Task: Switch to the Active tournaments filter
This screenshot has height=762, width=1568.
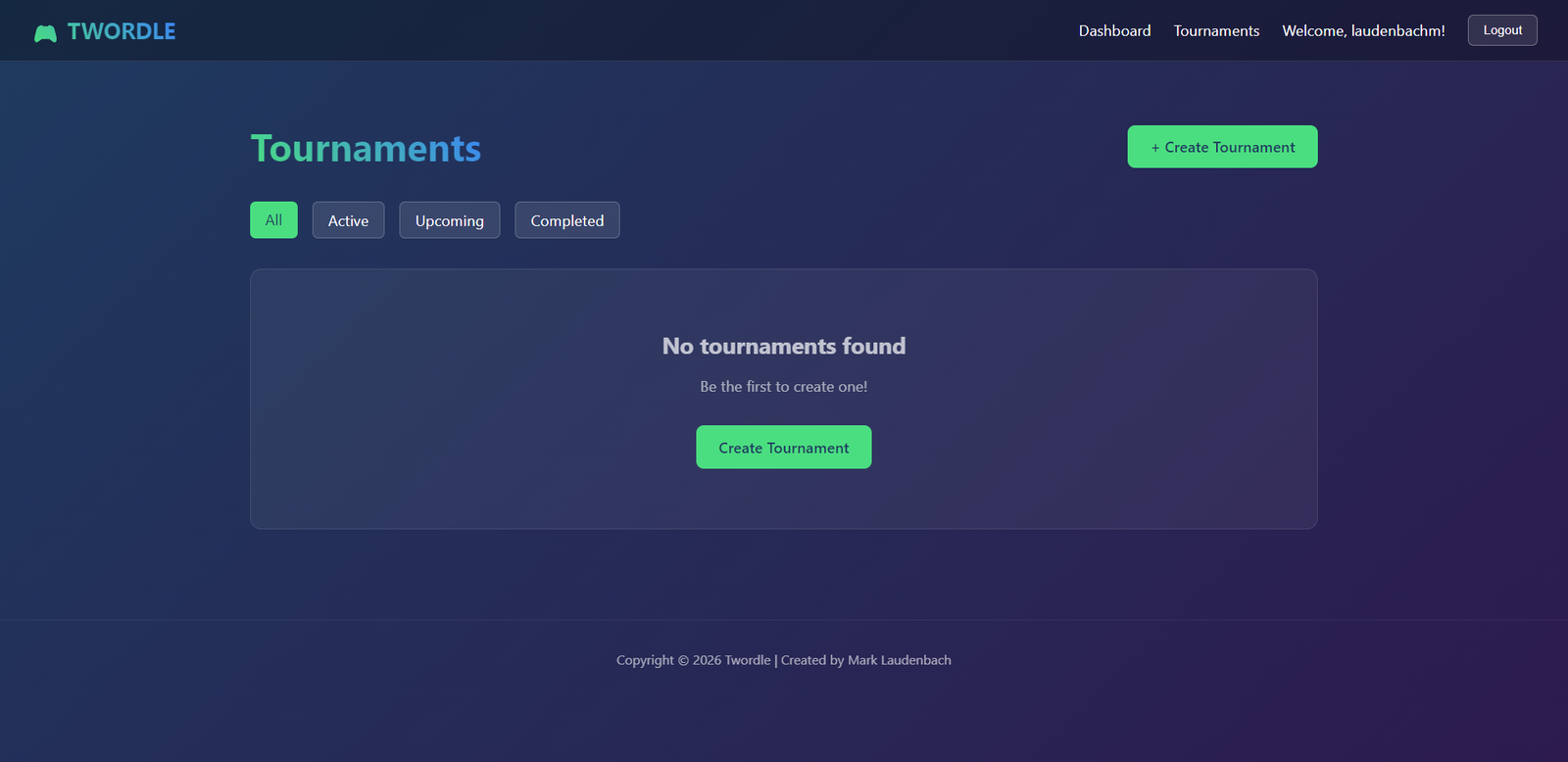Action: (348, 220)
